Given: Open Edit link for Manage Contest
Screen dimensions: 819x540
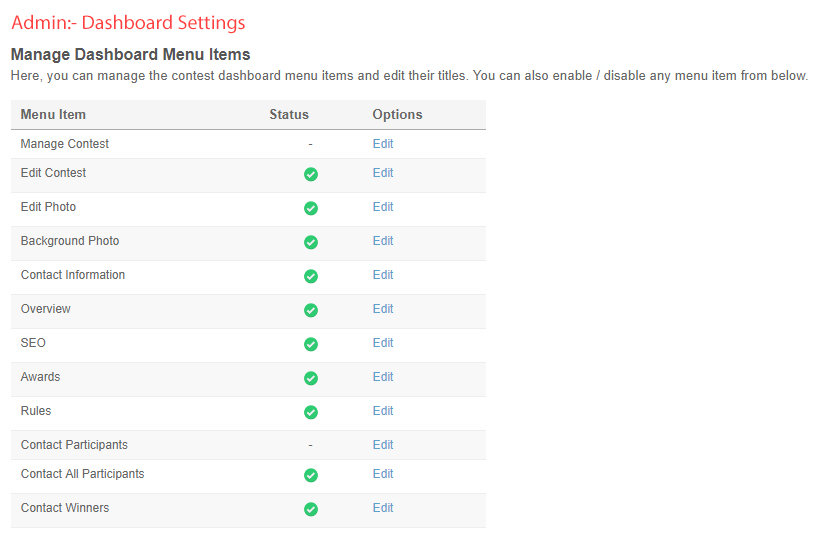Looking at the screenshot, I should 383,144.
